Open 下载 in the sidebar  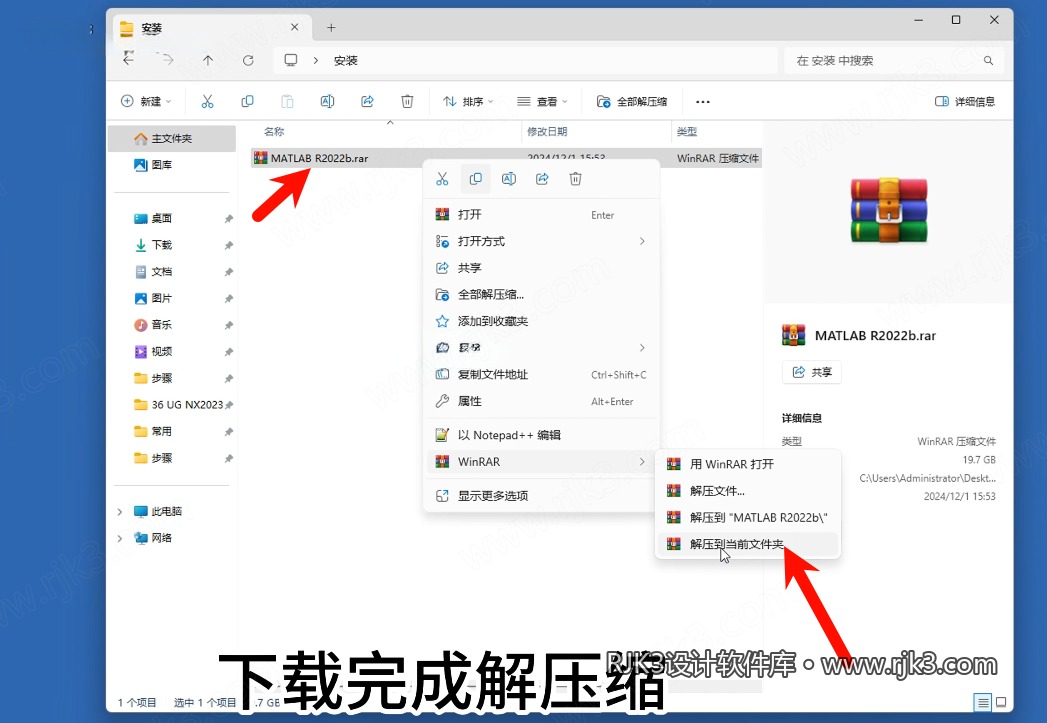[172, 245]
